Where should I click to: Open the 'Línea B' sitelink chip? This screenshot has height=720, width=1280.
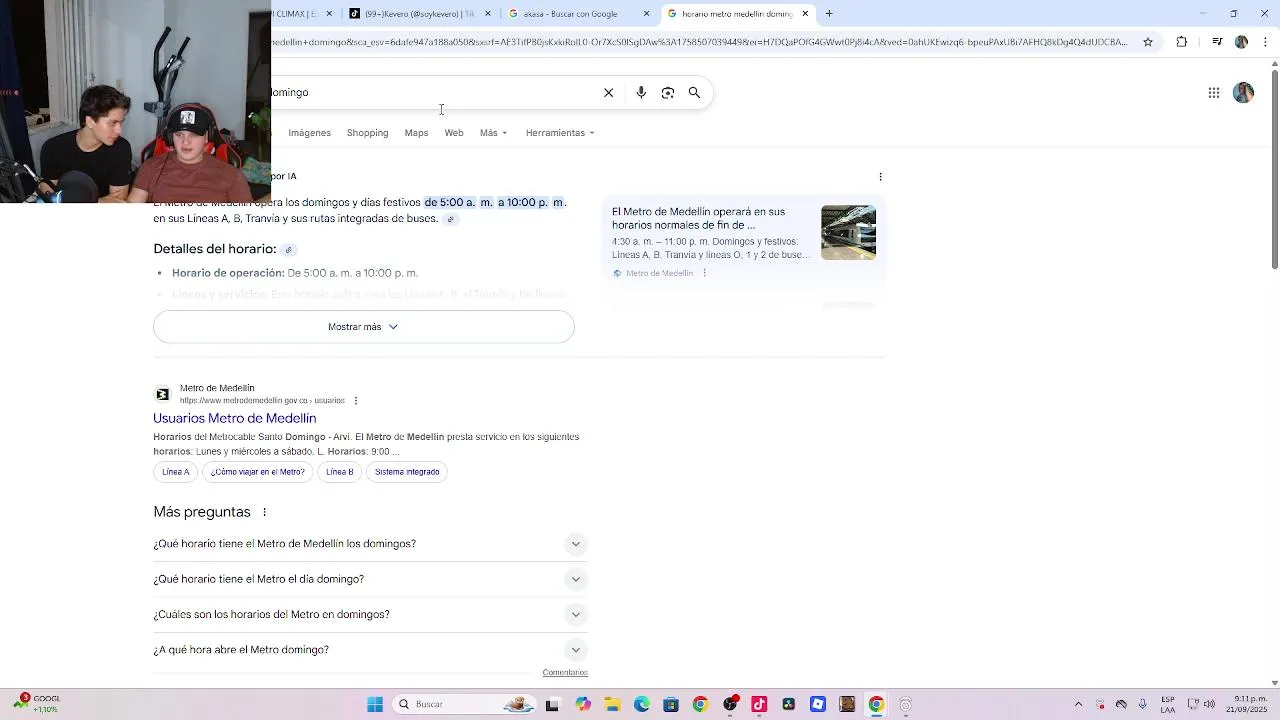pos(340,472)
